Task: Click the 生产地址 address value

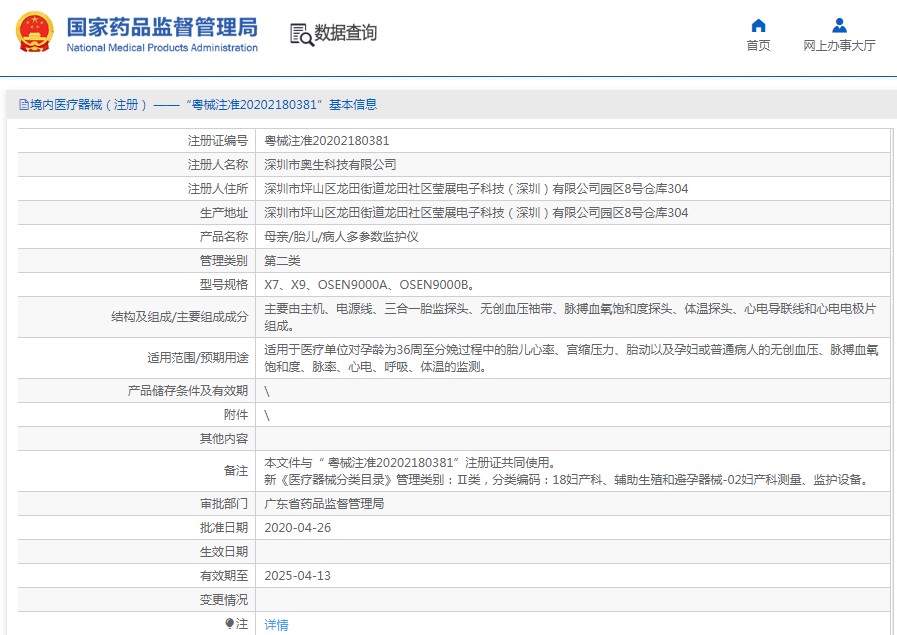Action: click(x=476, y=213)
